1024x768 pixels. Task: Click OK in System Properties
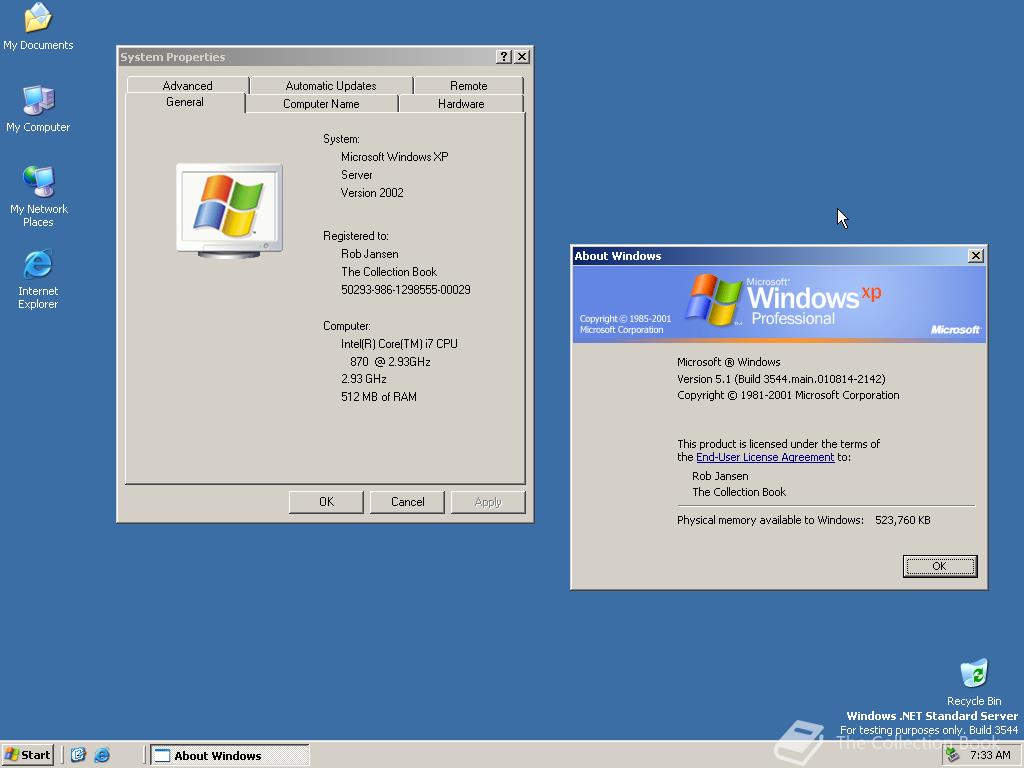click(x=327, y=502)
